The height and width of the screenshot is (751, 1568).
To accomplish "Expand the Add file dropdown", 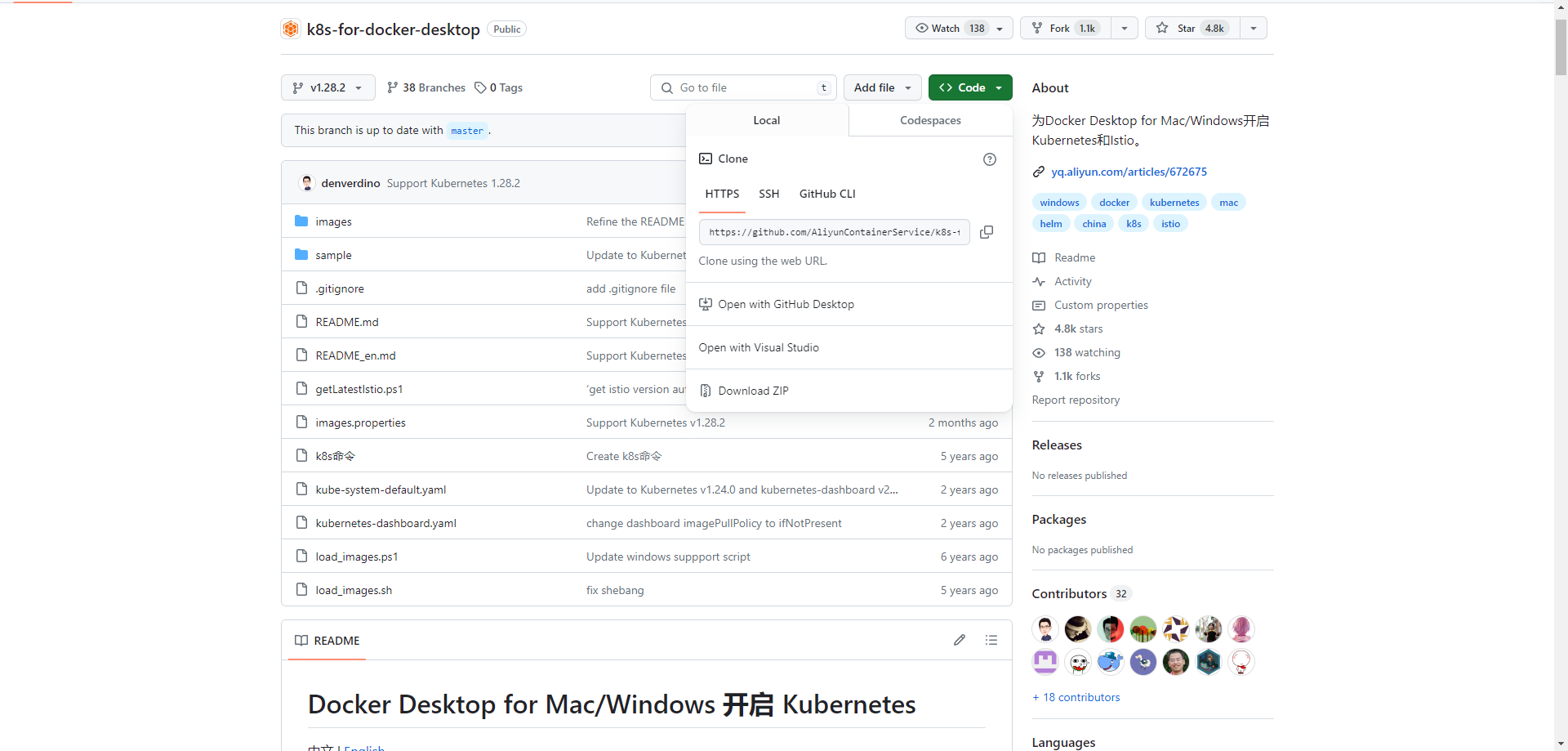I will [x=882, y=87].
